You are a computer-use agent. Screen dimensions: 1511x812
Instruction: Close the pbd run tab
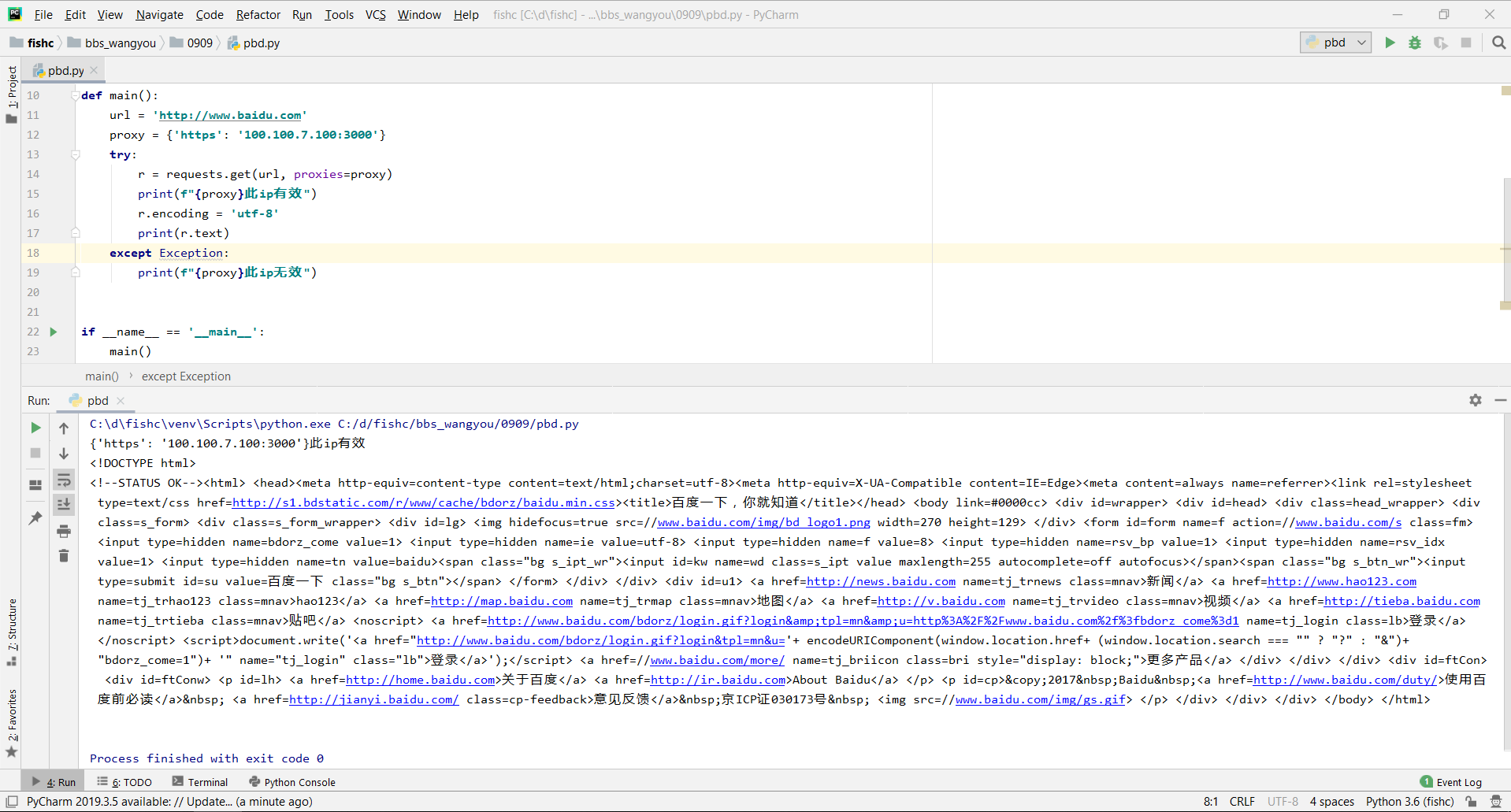(121, 400)
